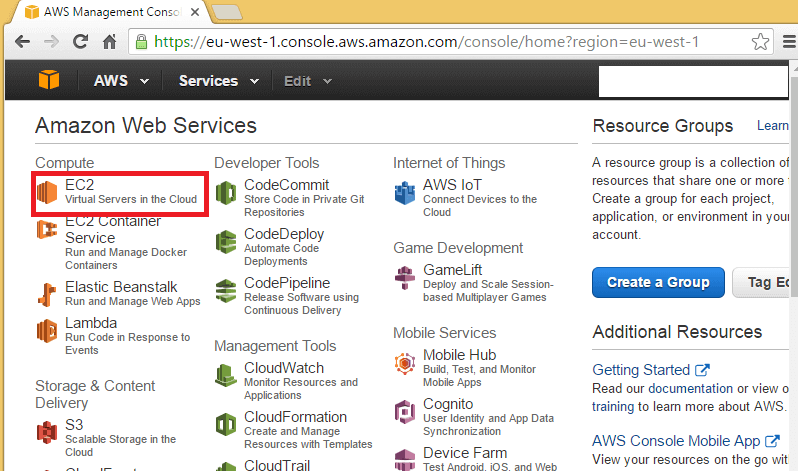Click the browser home icon

click(109, 41)
